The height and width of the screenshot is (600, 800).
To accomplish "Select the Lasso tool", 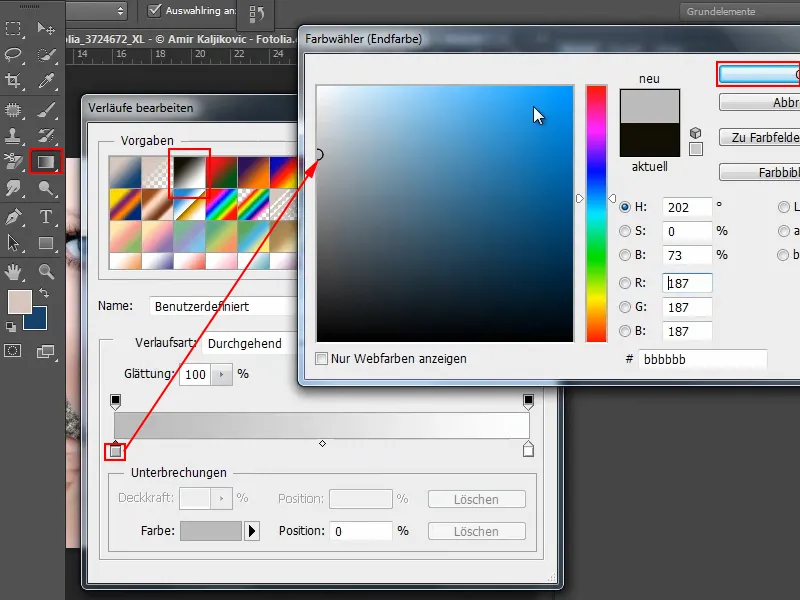I will pos(13,55).
